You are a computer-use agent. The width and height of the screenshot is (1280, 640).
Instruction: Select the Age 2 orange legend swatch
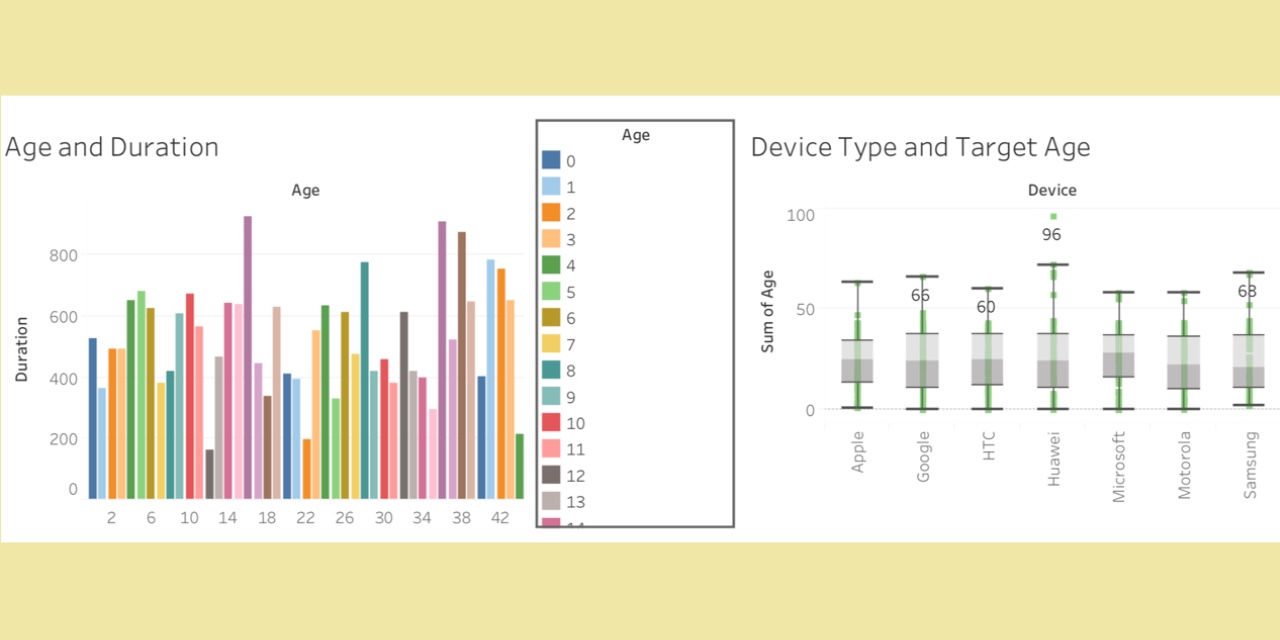tap(552, 213)
